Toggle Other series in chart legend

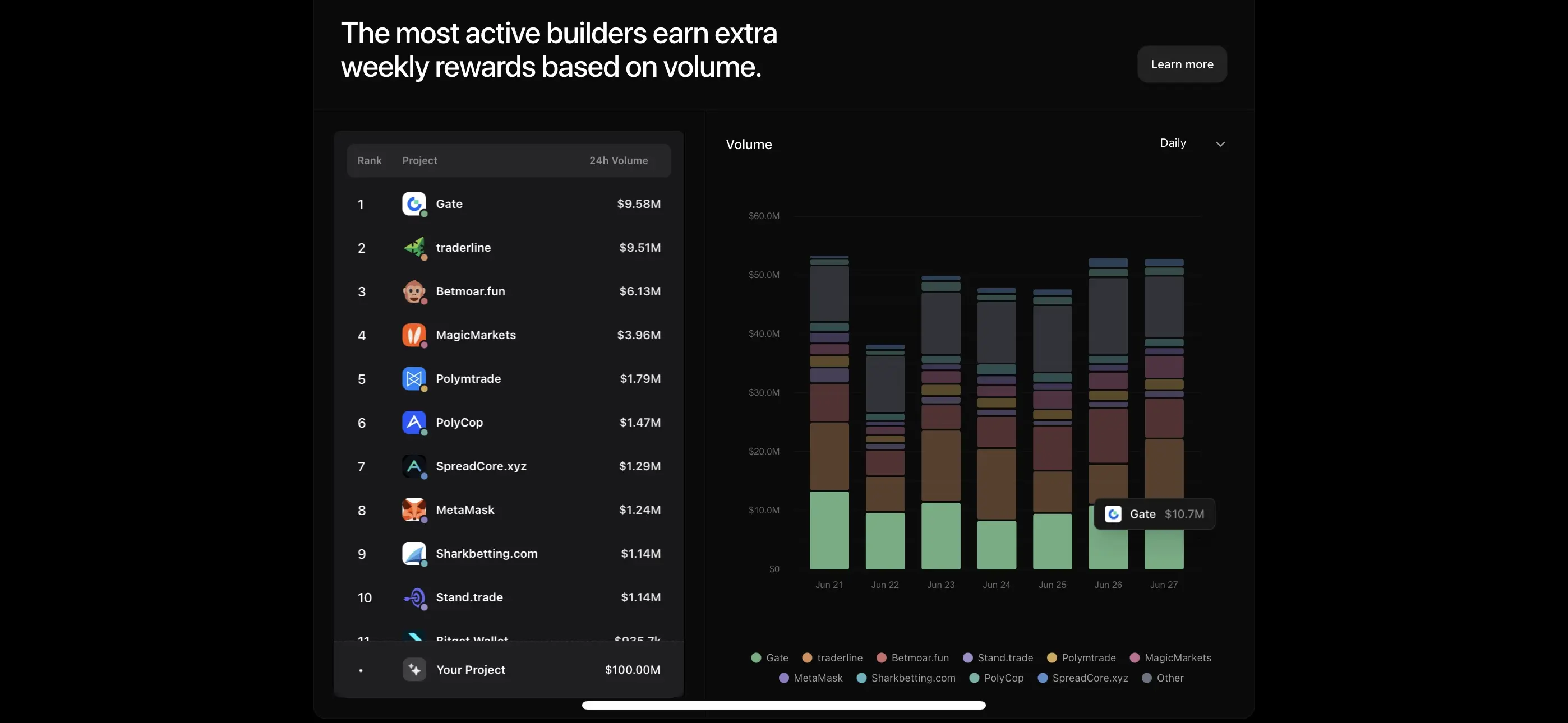1163,678
